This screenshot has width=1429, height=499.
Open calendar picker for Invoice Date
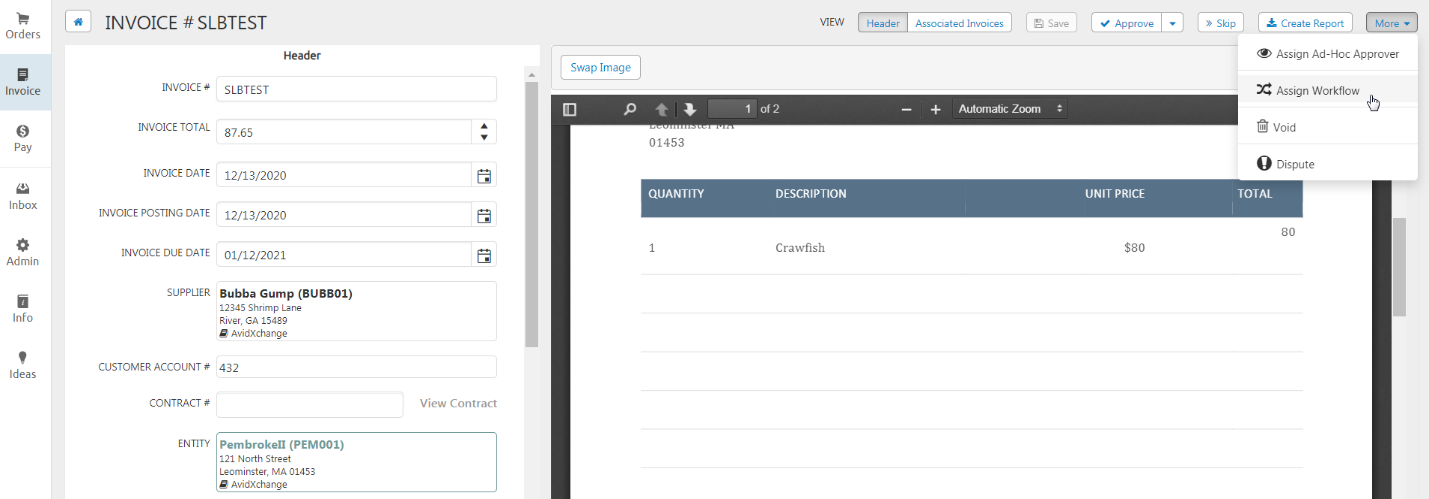click(x=484, y=175)
